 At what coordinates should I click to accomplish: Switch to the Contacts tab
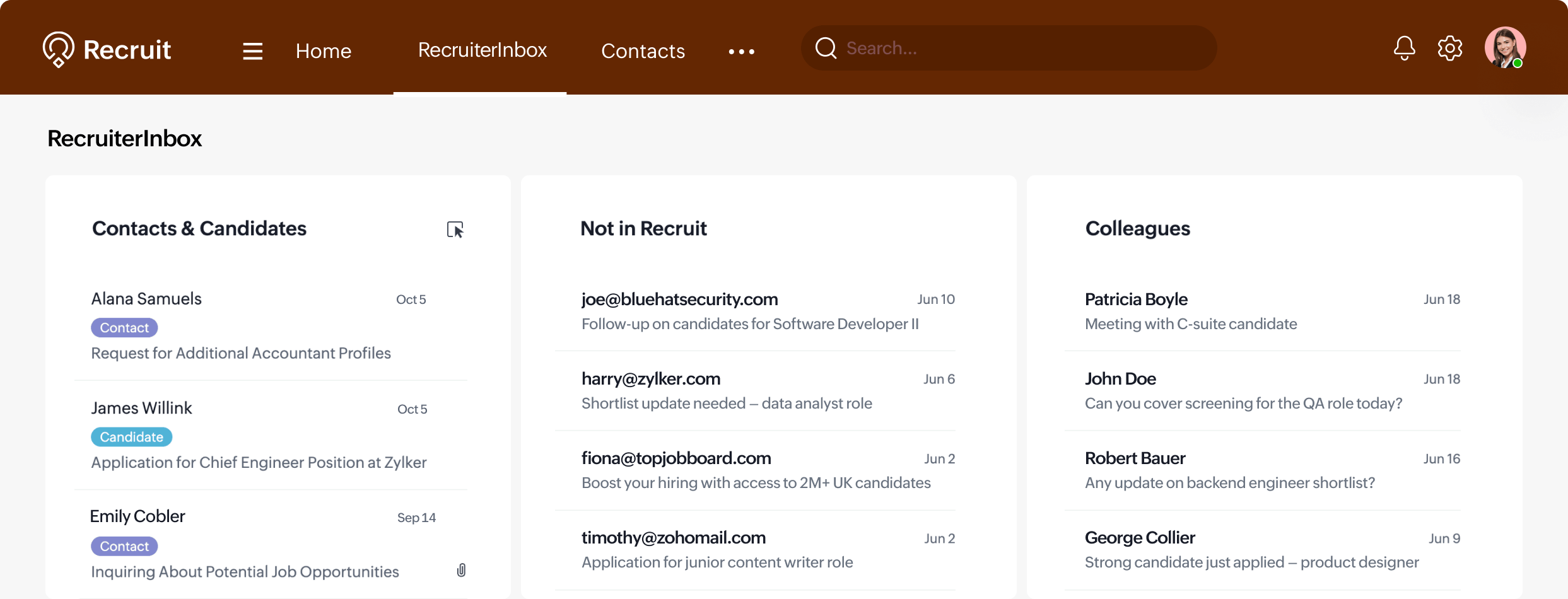pyautogui.click(x=643, y=50)
